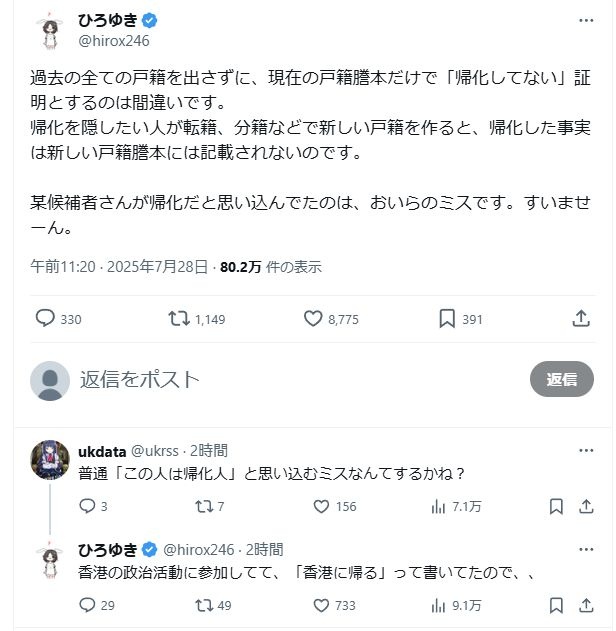The height and width of the screenshot is (631, 616).
Task: Open the 午前11:20 · 2025年7月28日 timestamp link
Action: (118, 267)
